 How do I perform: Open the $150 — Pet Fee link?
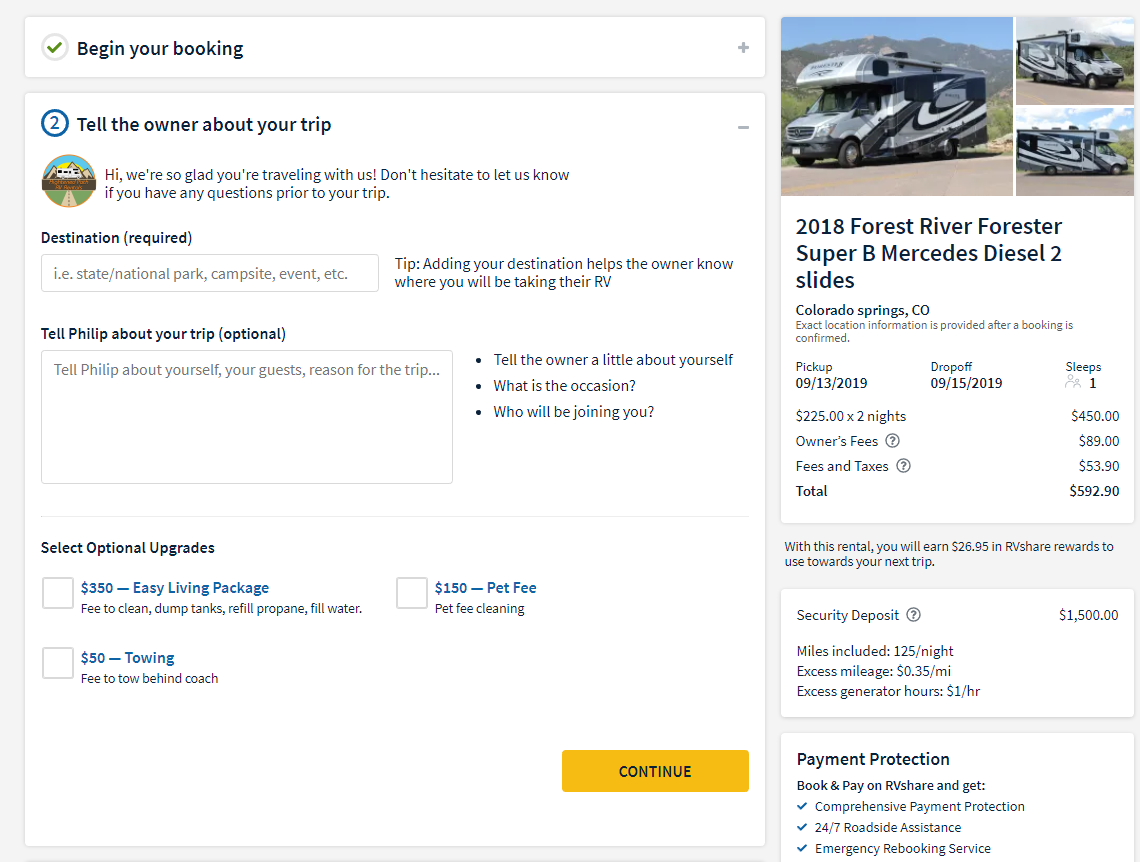coord(486,587)
